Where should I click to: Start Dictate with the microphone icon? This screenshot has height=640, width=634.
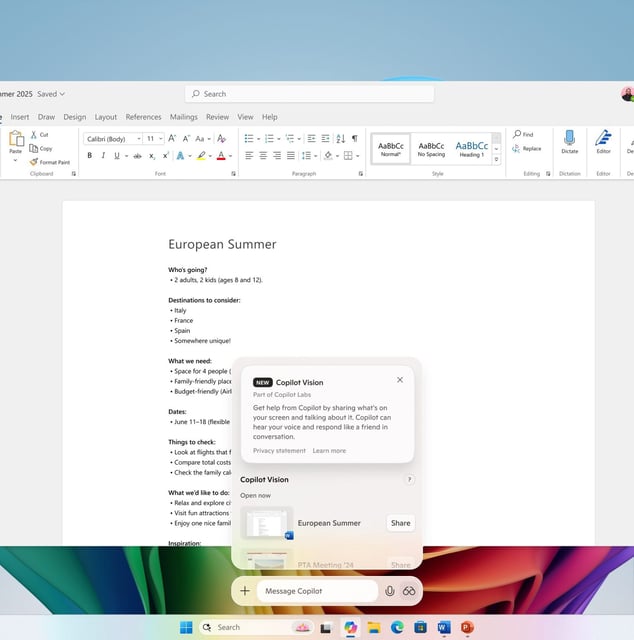[x=569, y=142]
